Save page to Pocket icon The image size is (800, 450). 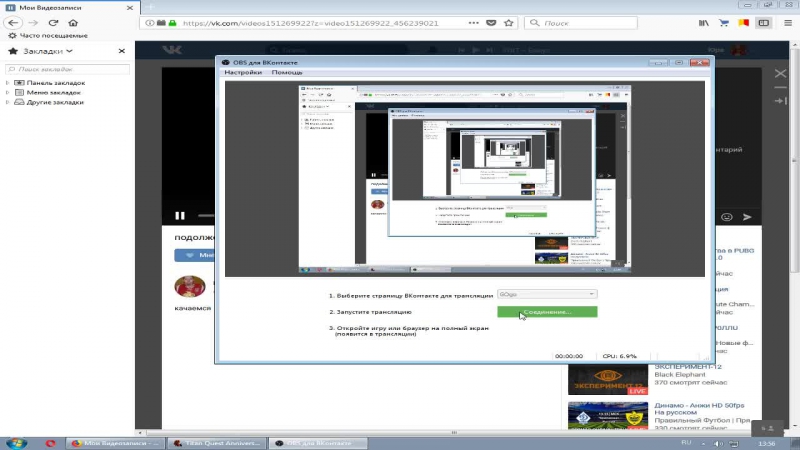491,23
